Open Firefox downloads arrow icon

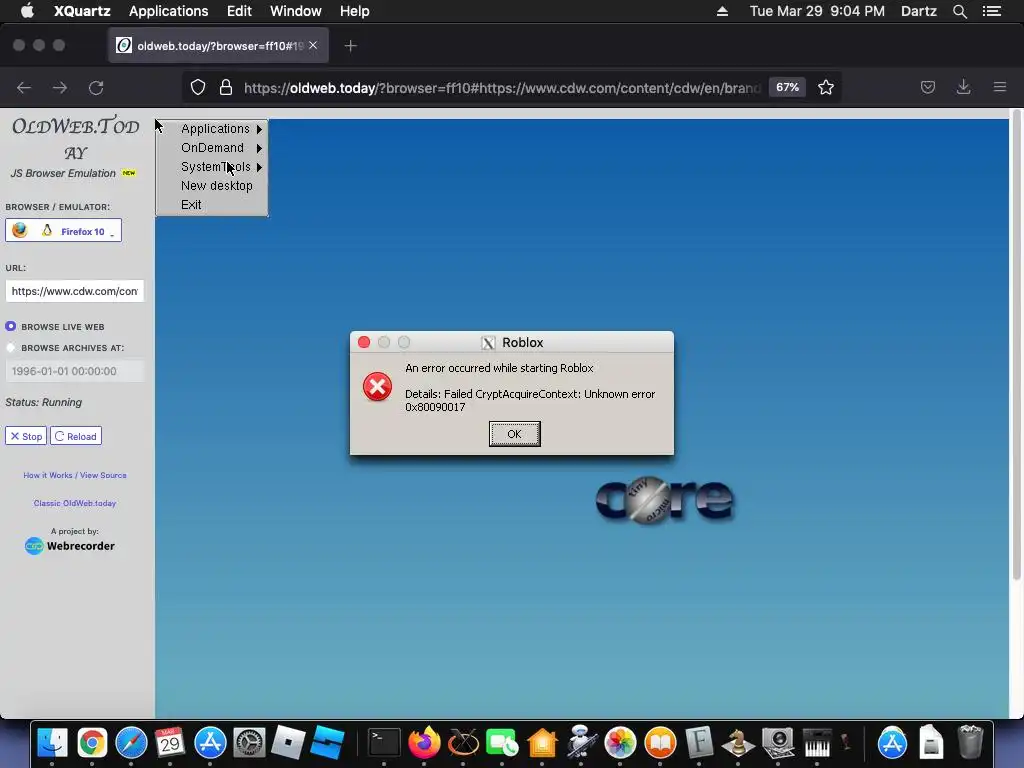963,87
